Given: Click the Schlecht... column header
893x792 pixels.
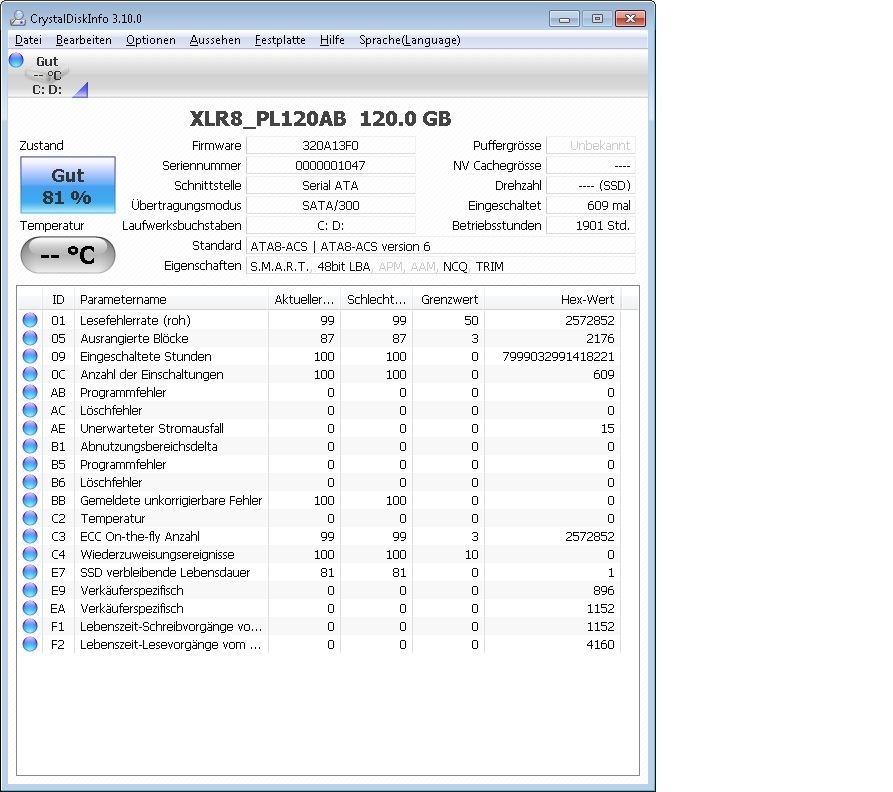Looking at the screenshot, I should 376,299.
